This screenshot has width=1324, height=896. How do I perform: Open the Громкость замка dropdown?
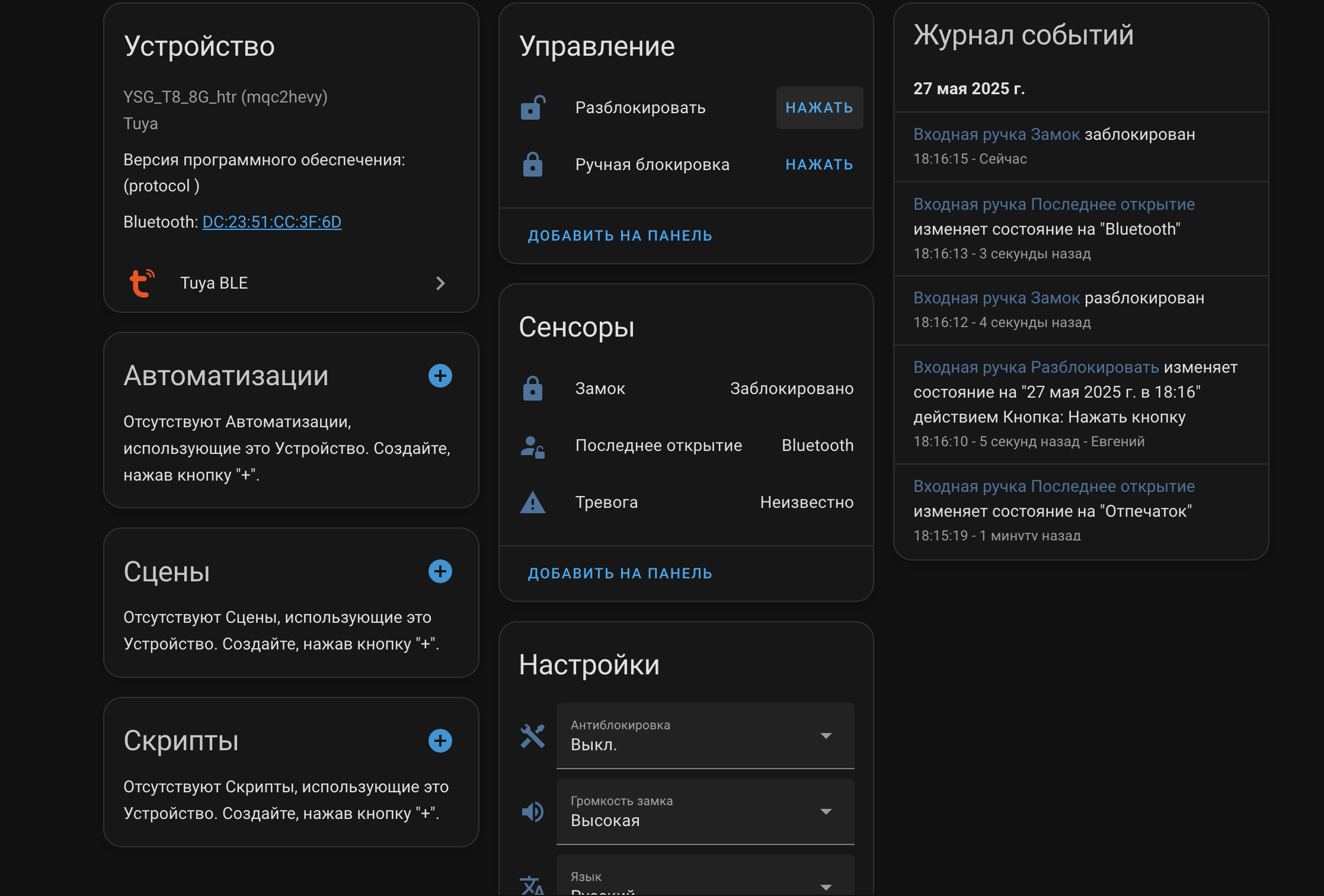click(x=827, y=811)
